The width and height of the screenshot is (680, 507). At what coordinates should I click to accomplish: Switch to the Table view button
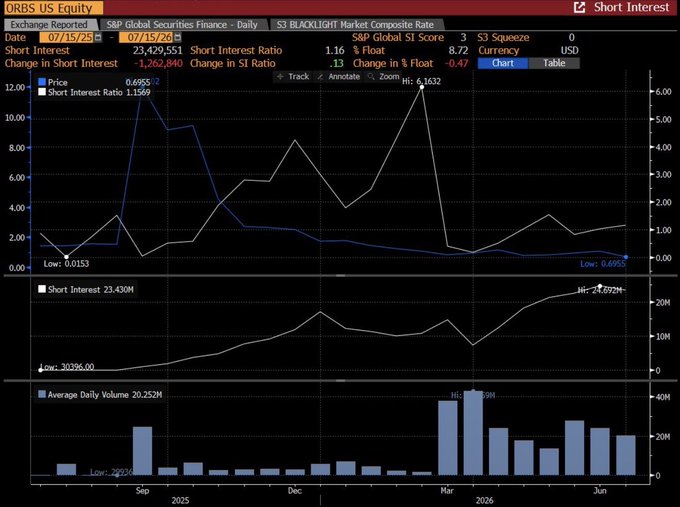point(554,63)
